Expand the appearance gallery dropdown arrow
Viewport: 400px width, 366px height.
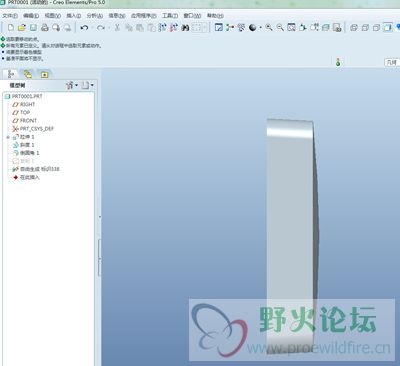tap(260, 28)
